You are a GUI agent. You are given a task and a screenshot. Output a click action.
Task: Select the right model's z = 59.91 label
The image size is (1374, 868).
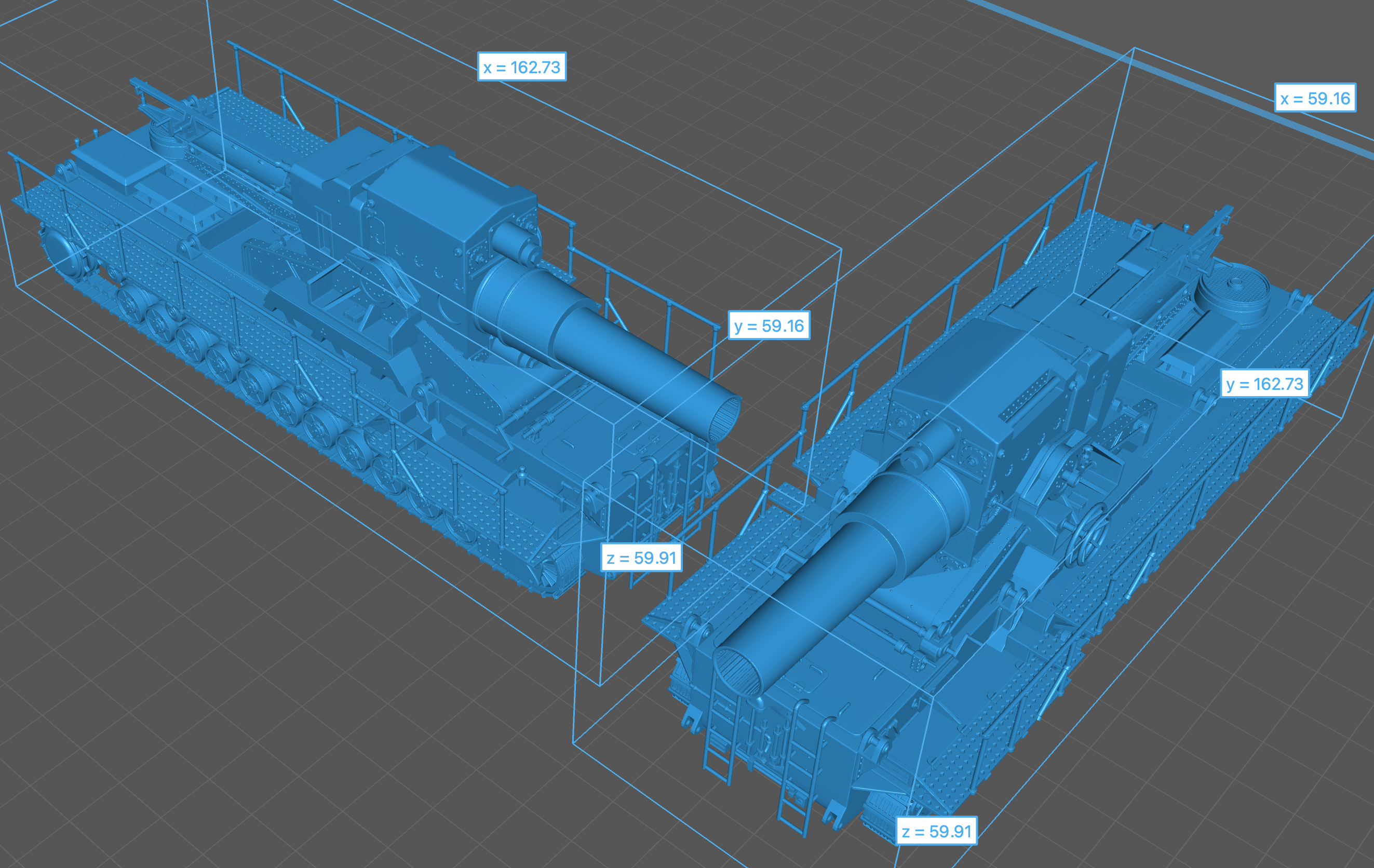(936, 831)
